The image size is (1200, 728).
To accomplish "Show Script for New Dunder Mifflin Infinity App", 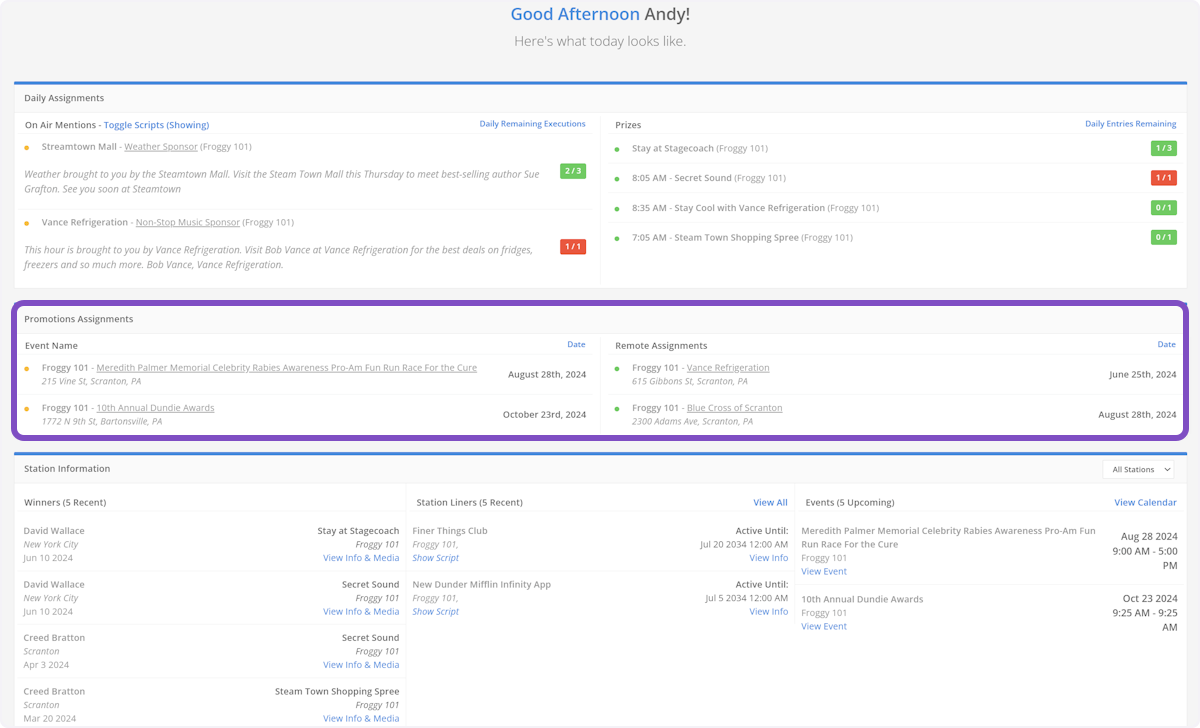I will [435, 611].
